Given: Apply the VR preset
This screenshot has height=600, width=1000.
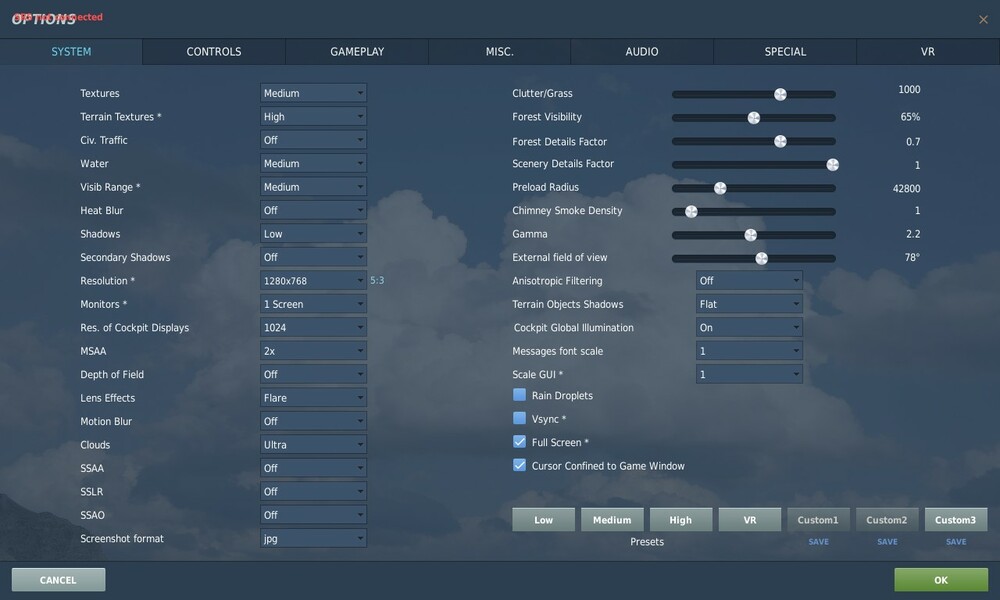Looking at the screenshot, I should (x=750, y=520).
